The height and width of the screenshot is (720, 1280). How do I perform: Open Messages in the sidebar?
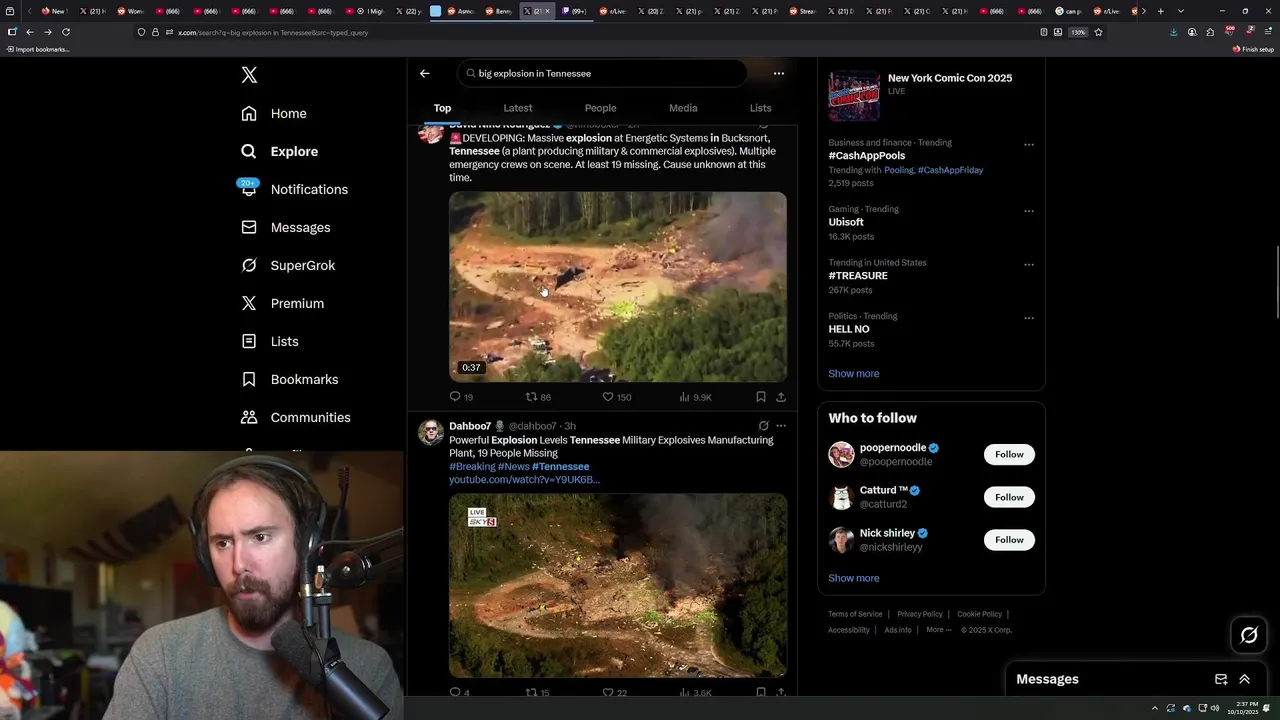point(285,227)
